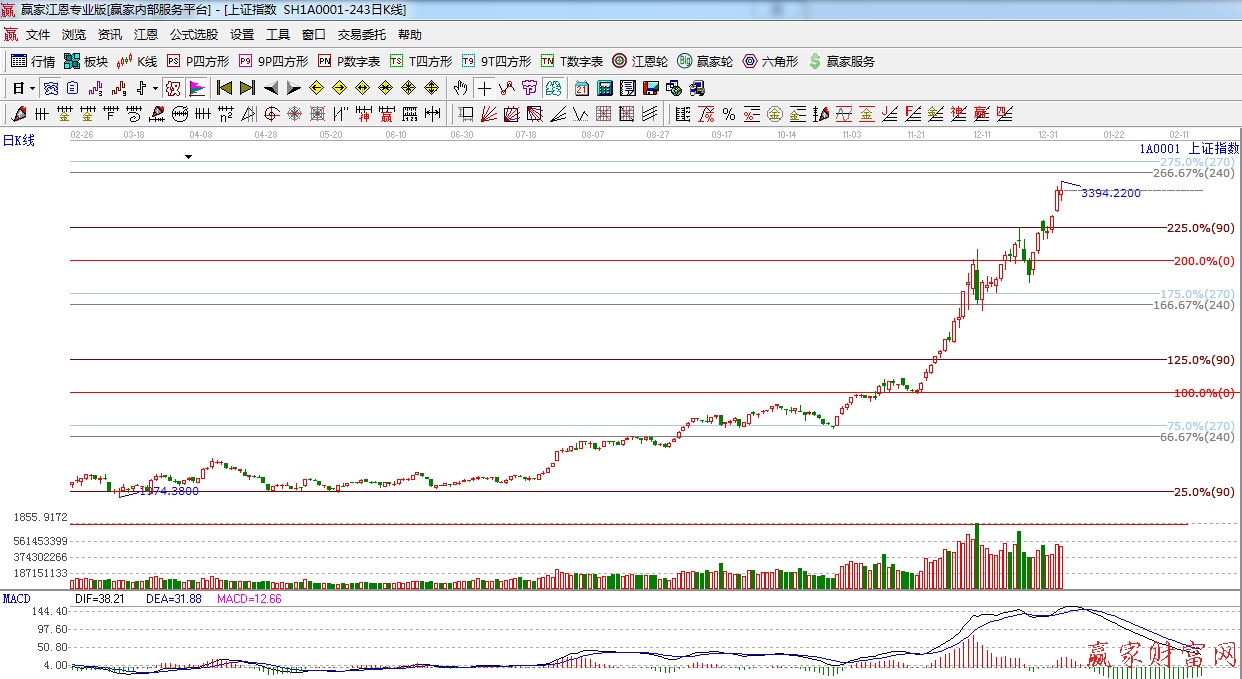Open the 六角形 hexagon chart tool
1242x679 pixels.
point(769,61)
